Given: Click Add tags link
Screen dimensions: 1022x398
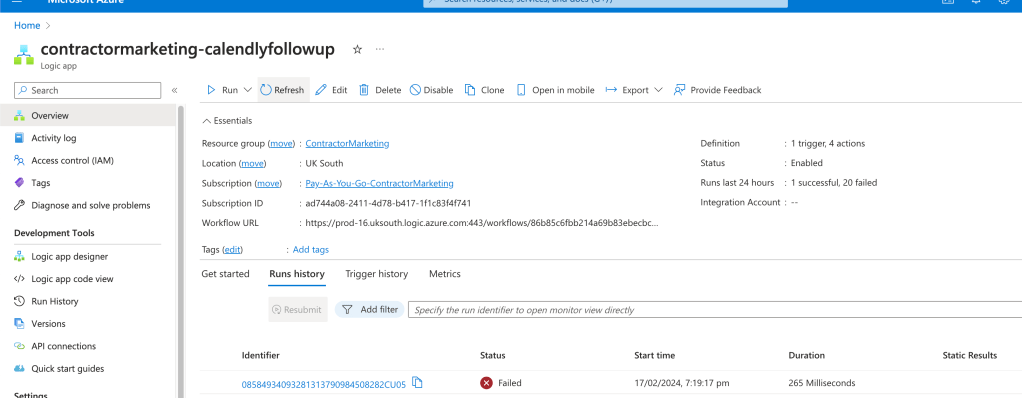Looking at the screenshot, I should click(x=311, y=249).
